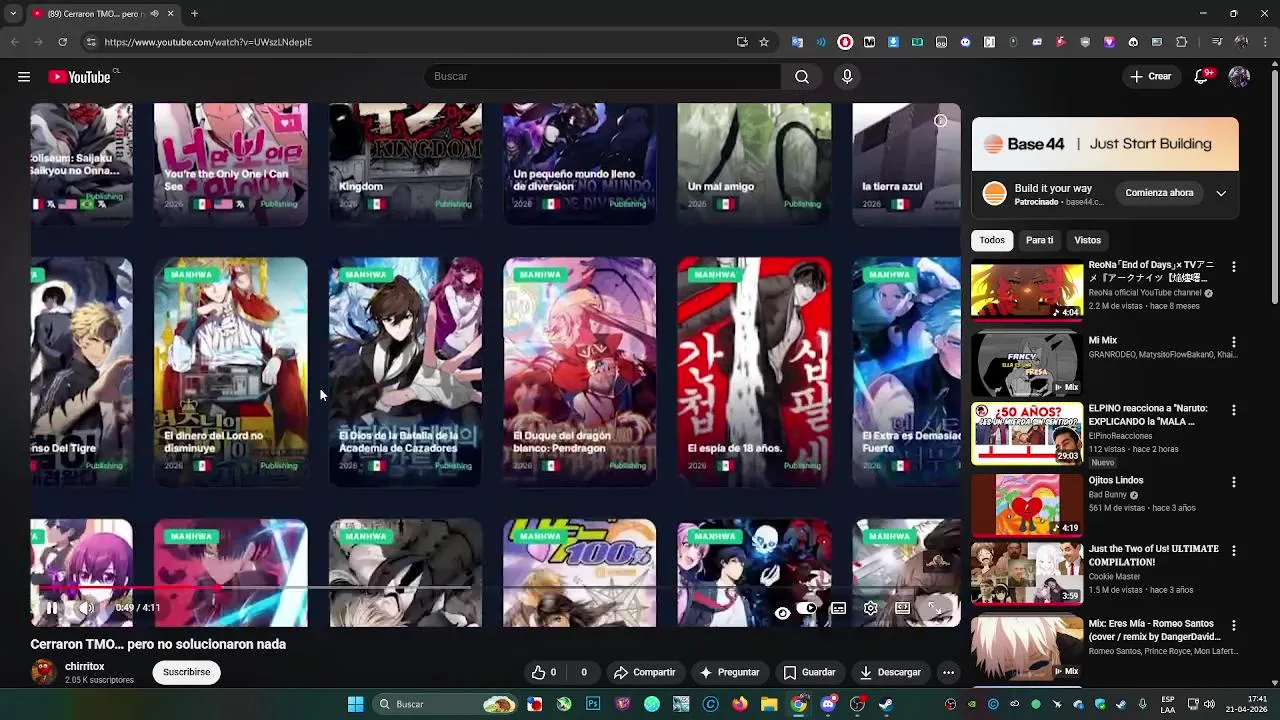Switch player to theater mode
The image size is (1280, 720).
pyautogui.click(x=903, y=608)
